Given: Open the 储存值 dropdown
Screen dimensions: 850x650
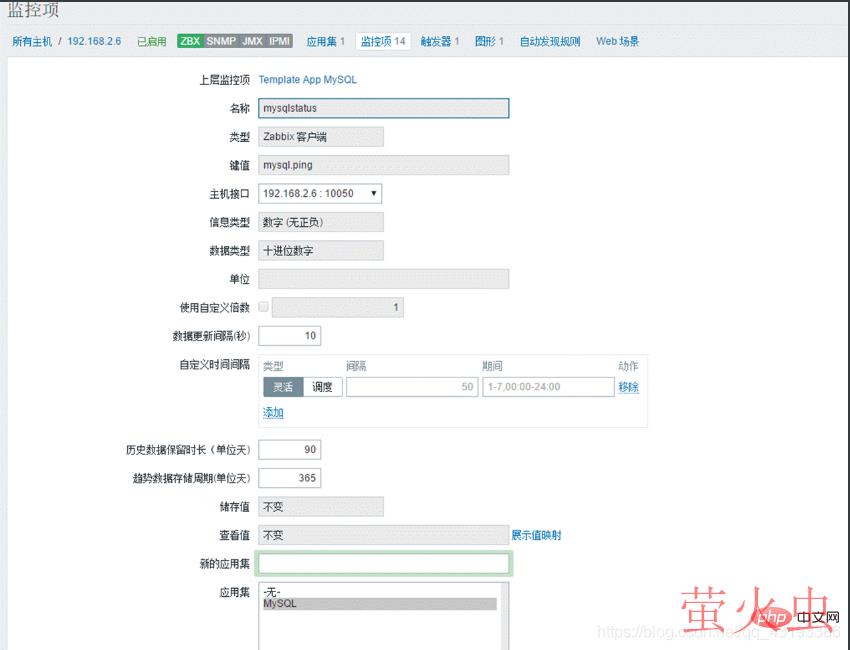Looking at the screenshot, I should tap(321, 506).
